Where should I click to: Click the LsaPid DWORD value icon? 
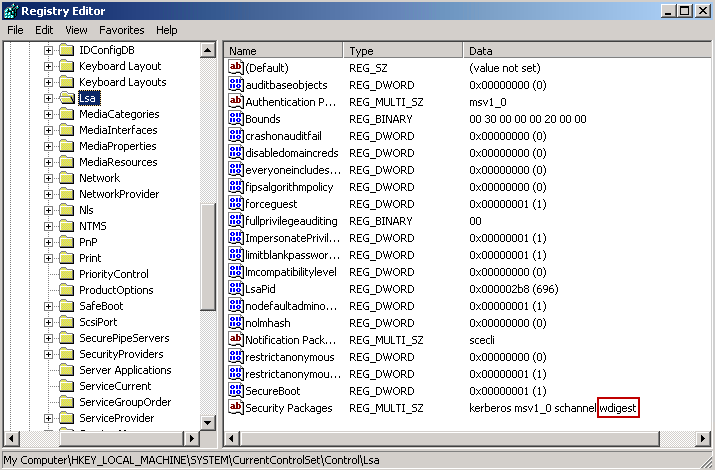237,289
